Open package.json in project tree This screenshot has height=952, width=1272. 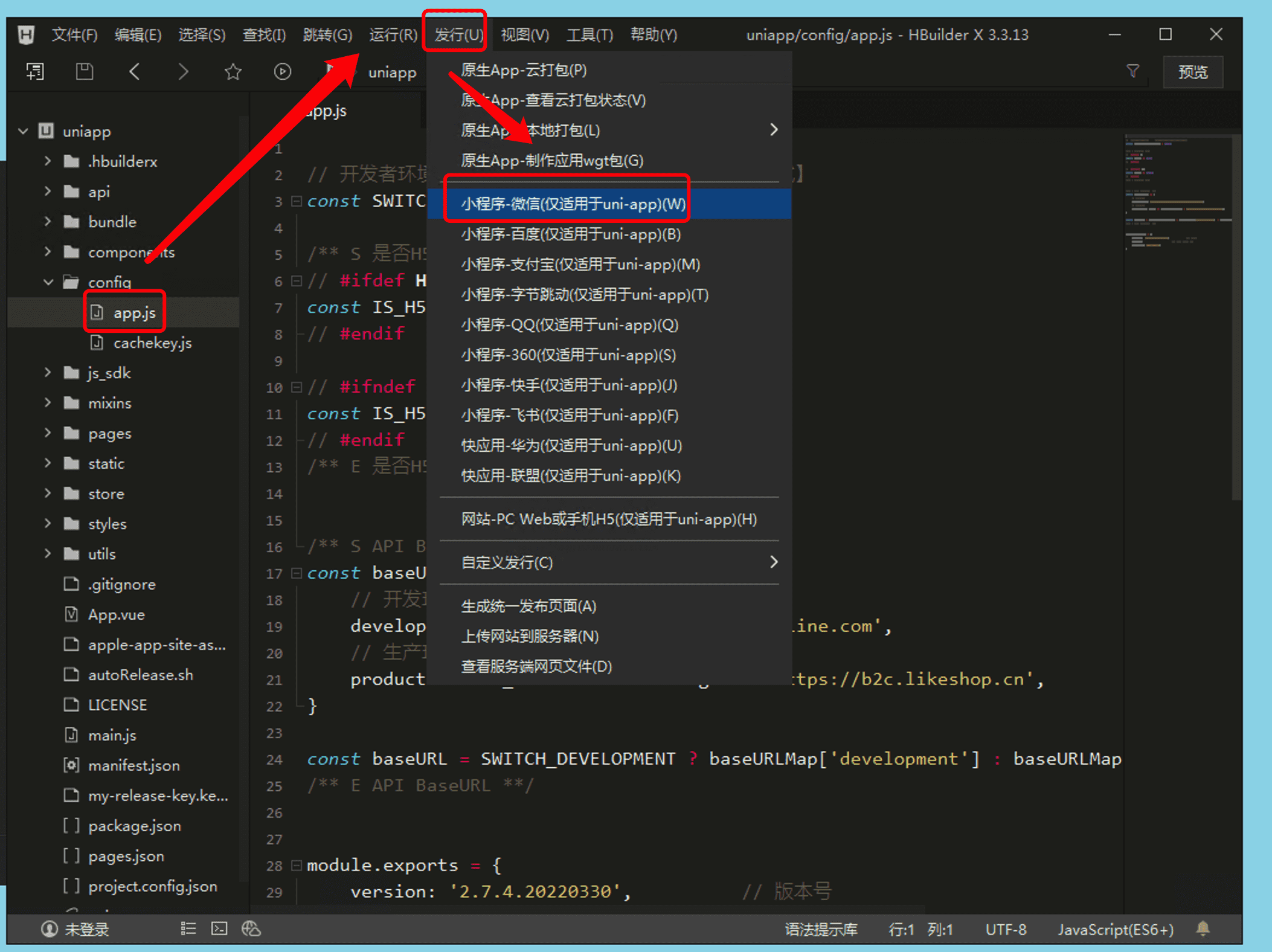[x=134, y=826]
